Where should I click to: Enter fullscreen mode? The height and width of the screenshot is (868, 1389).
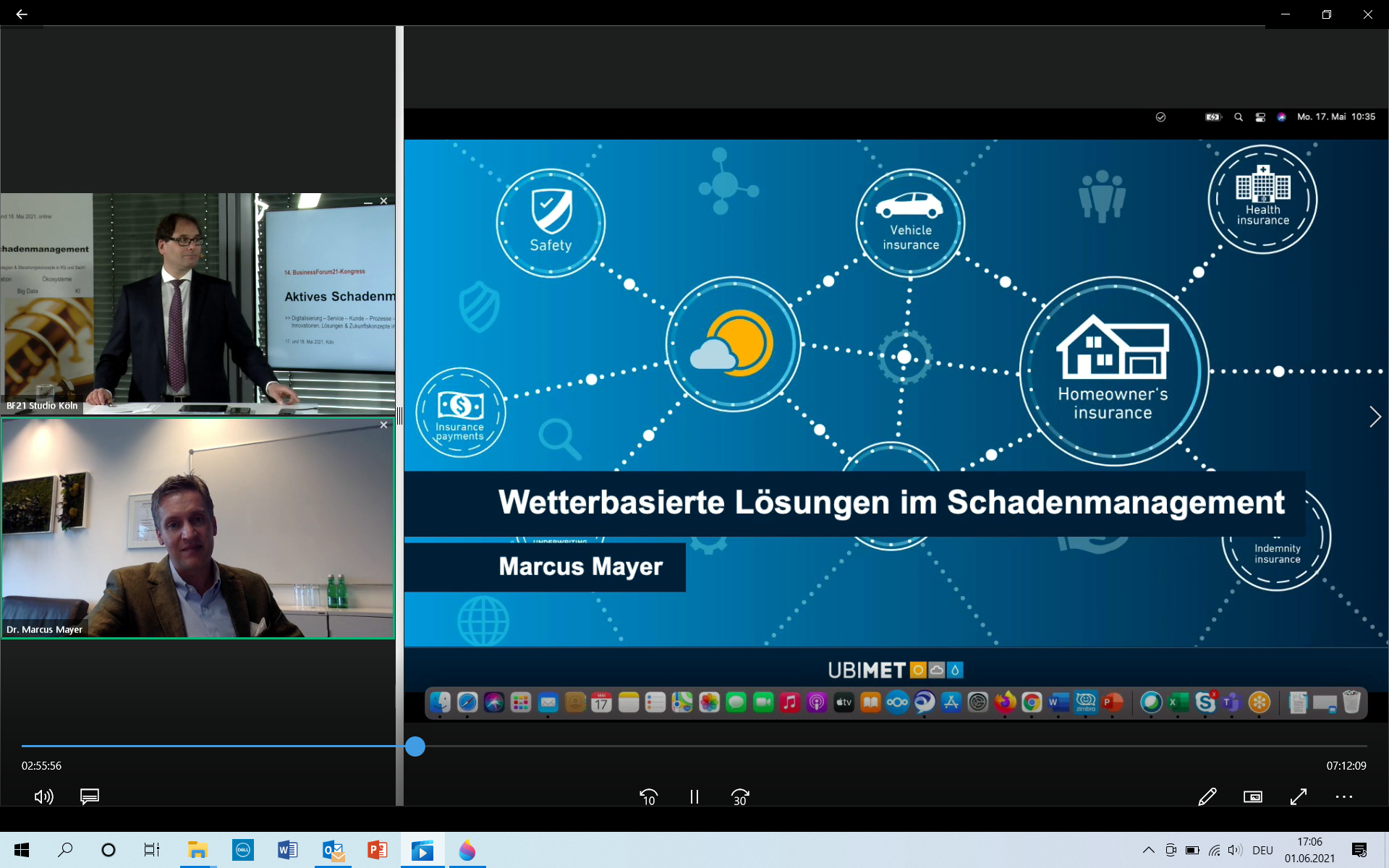1299,796
